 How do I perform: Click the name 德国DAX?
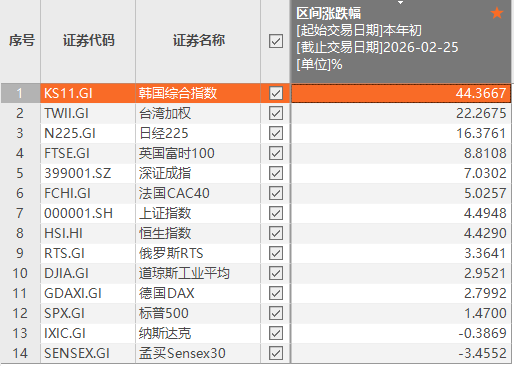pos(167,293)
